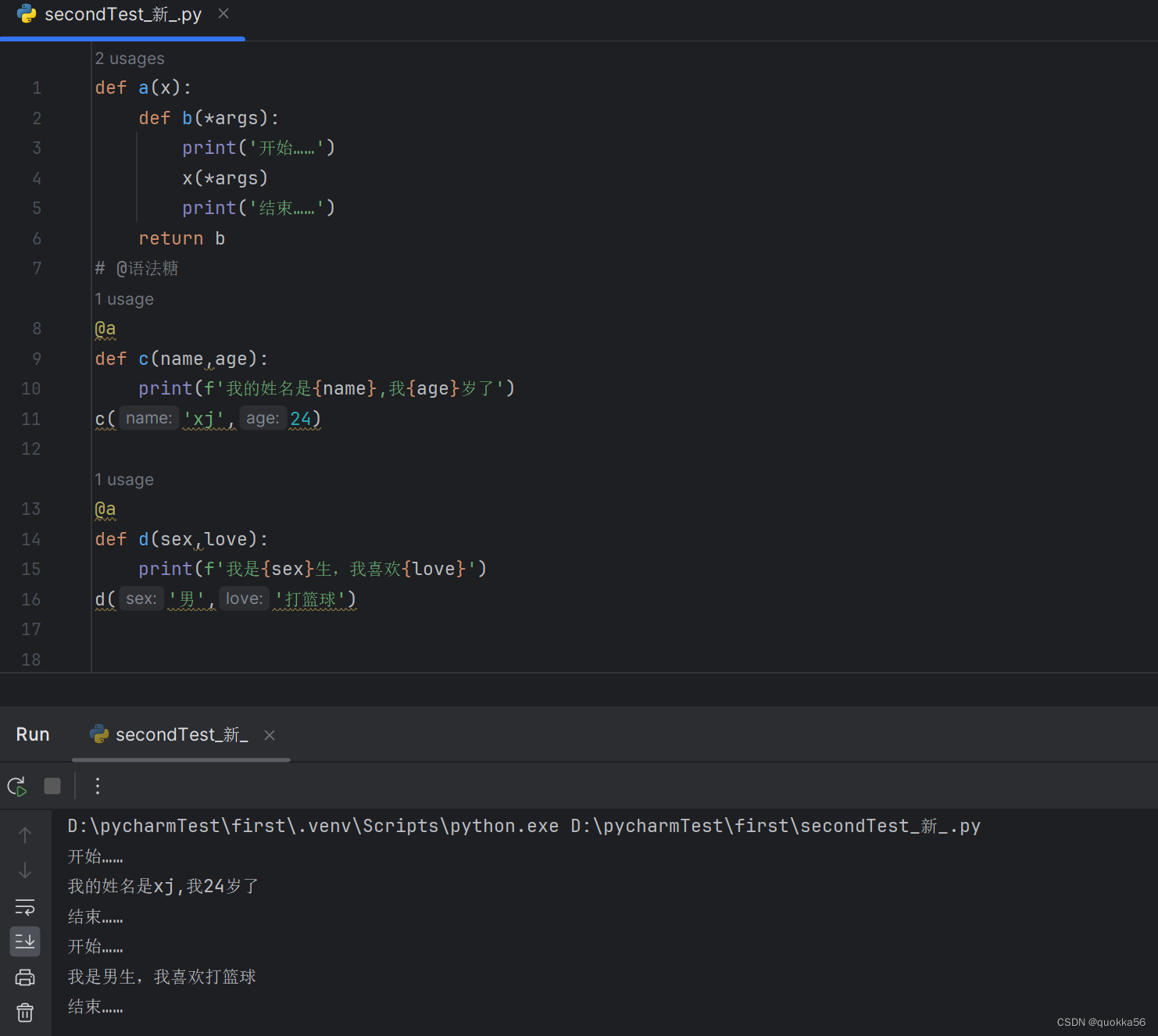
Task: Stop the running process
Action: 52,786
